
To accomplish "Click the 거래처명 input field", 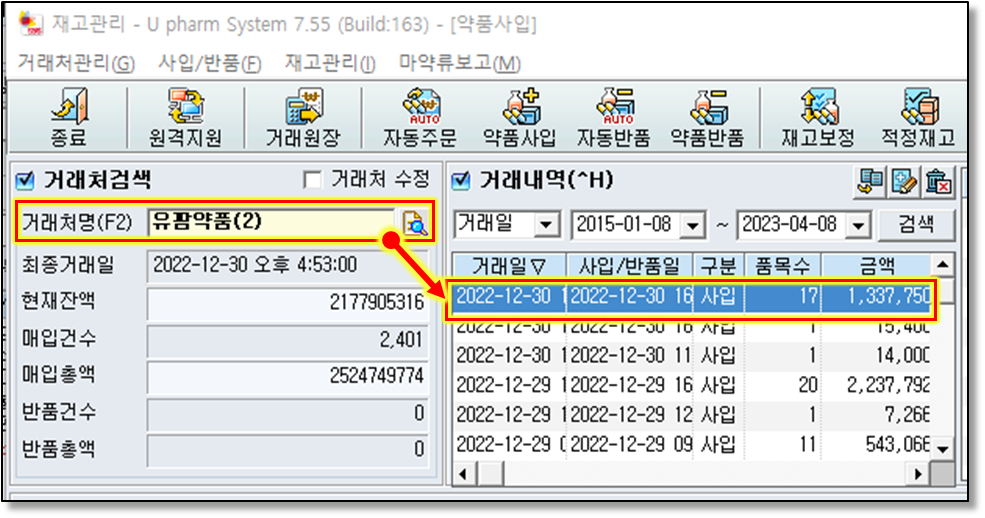I will click(270, 222).
